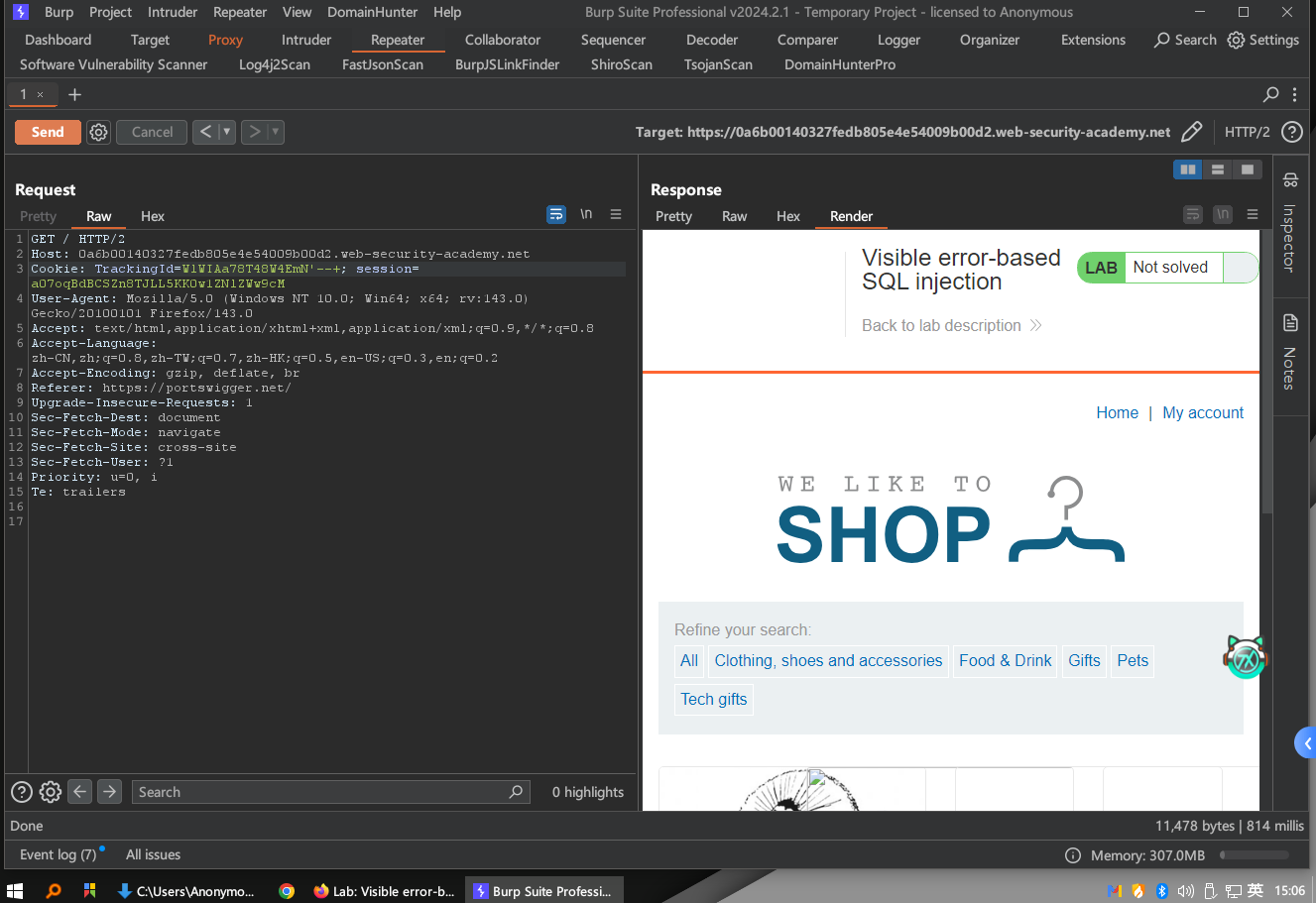Image resolution: width=1316 pixels, height=903 pixels.
Task: Open response panel hamburger menu
Action: [1253, 214]
